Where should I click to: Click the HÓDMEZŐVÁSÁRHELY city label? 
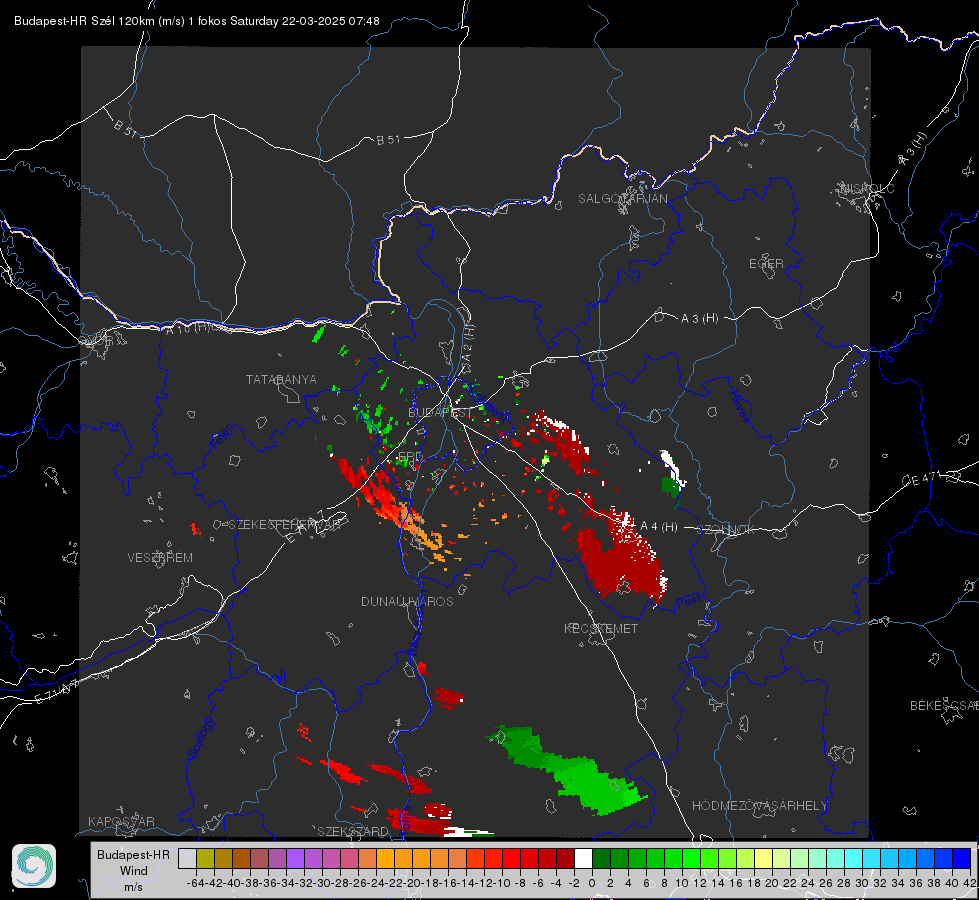coord(760,806)
